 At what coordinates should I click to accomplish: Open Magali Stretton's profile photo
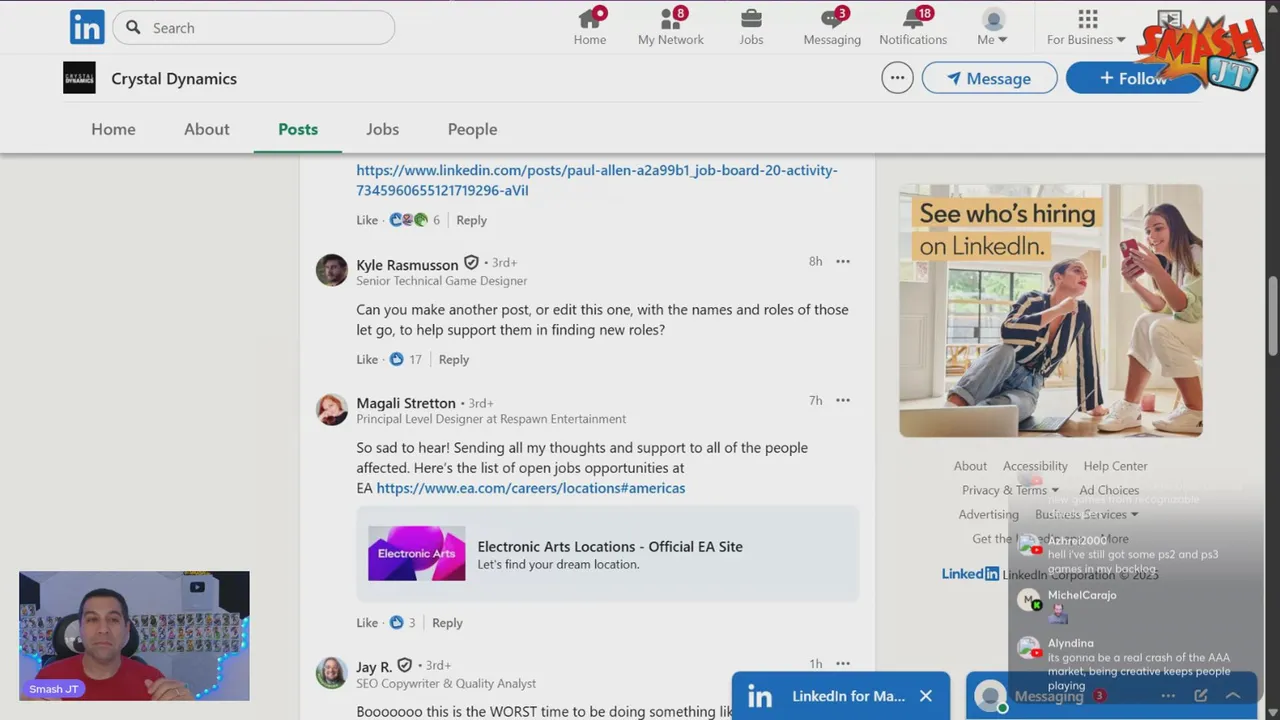coord(332,409)
